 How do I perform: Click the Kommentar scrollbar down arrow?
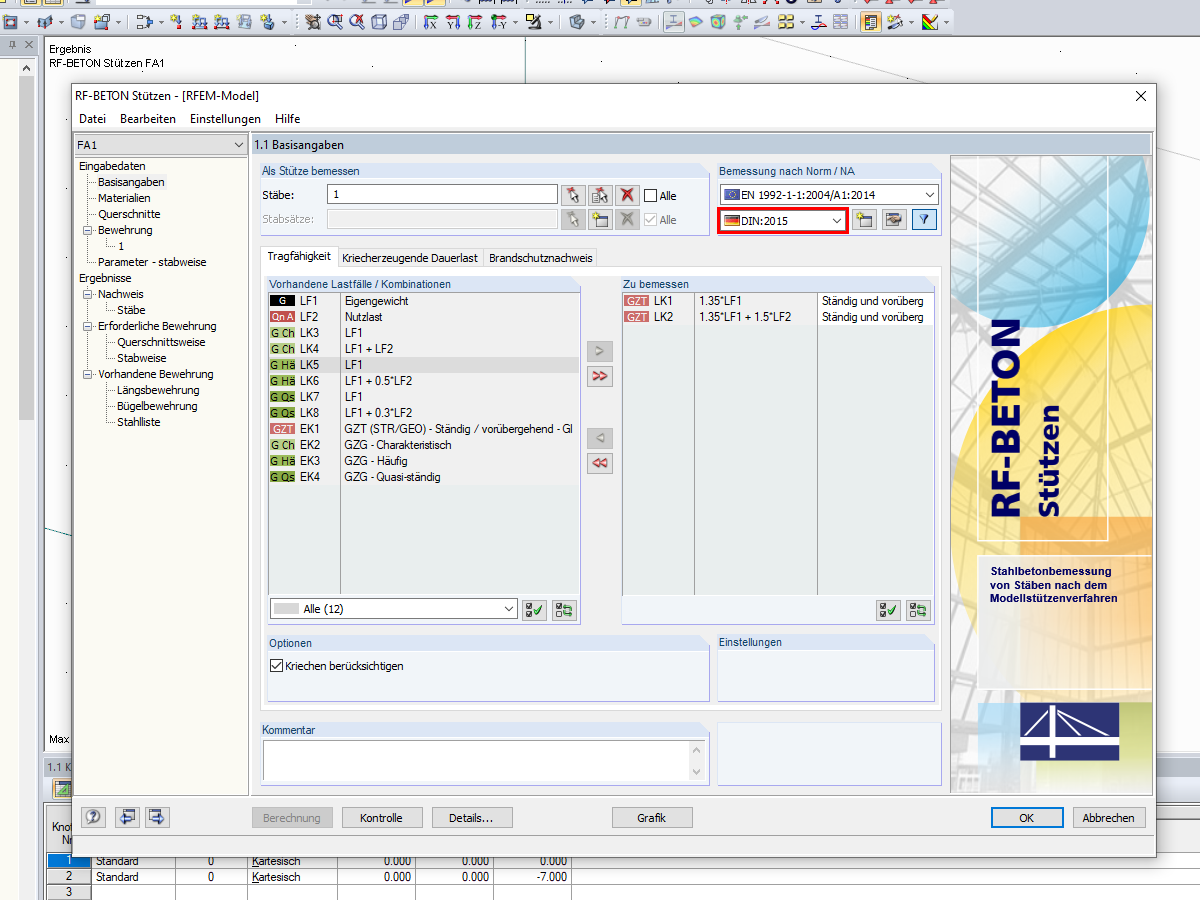(698, 772)
